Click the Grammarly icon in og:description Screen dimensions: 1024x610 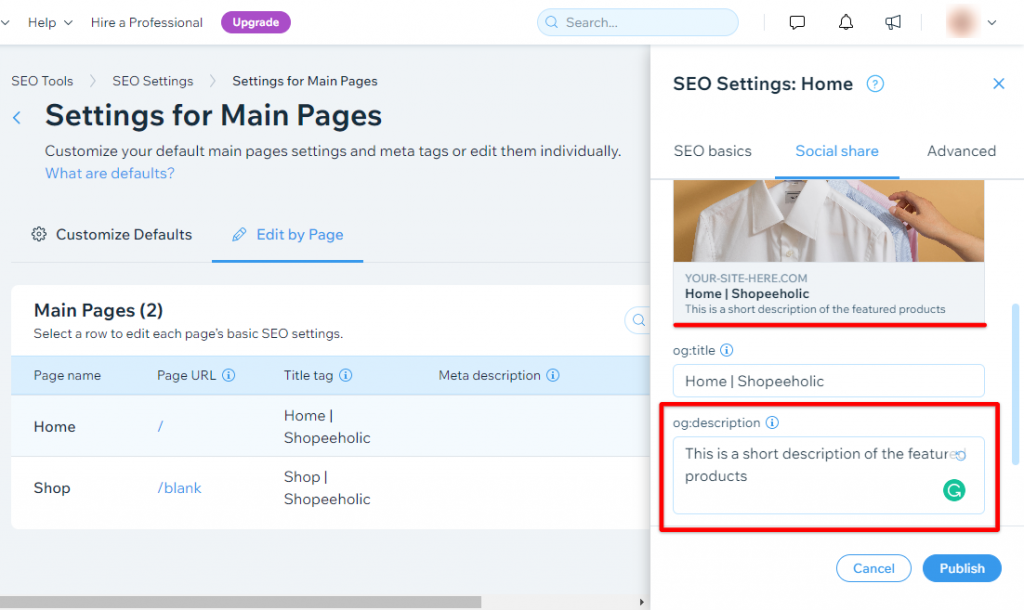click(955, 491)
